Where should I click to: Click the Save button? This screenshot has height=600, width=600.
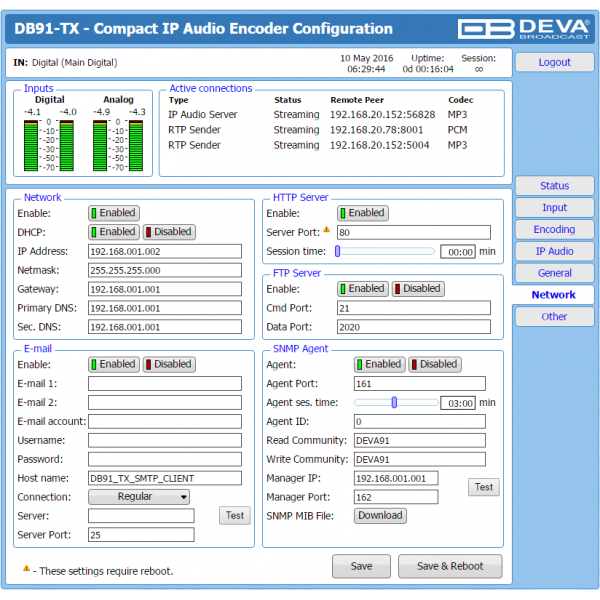361,566
